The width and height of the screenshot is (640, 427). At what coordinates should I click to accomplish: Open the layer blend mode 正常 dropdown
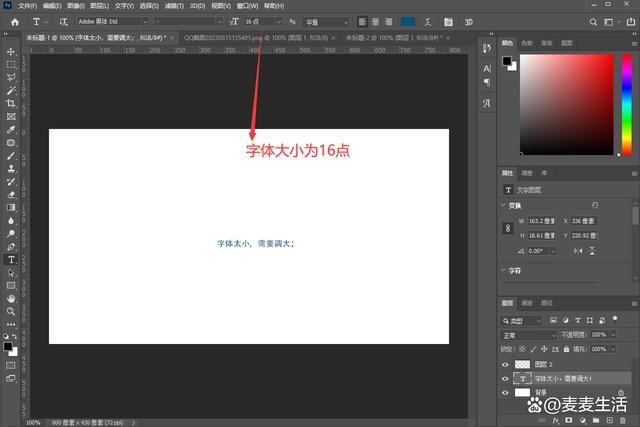(529, 335)
